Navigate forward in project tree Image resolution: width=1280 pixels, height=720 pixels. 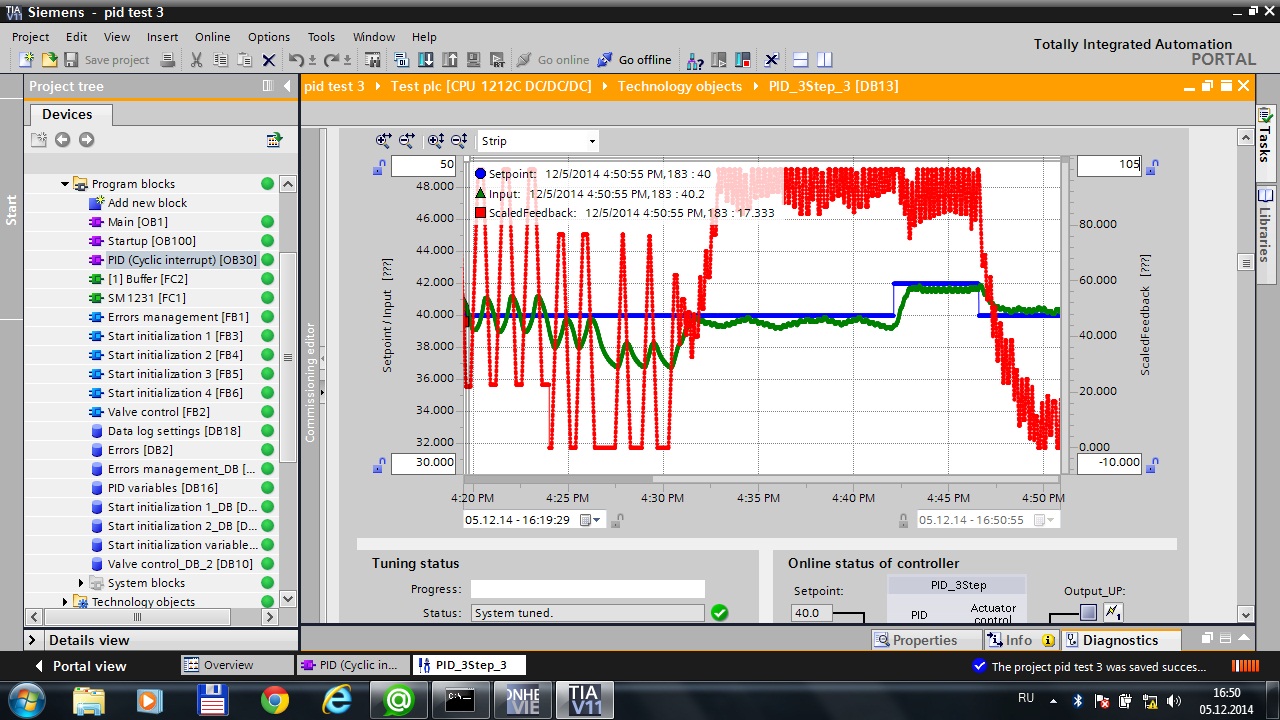point(86,140)
